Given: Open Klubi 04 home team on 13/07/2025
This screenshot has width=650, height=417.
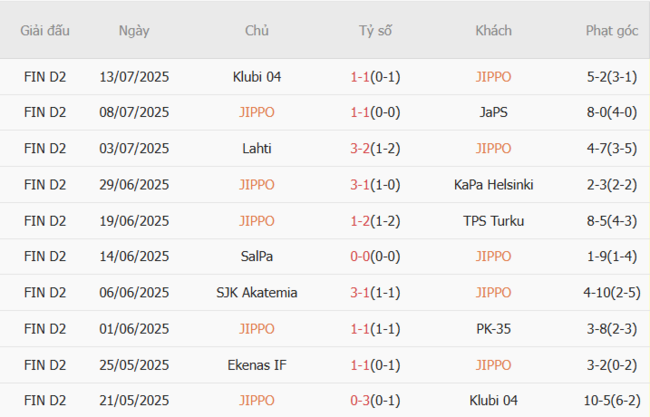Looking at the screenshot, I should 256,76.
